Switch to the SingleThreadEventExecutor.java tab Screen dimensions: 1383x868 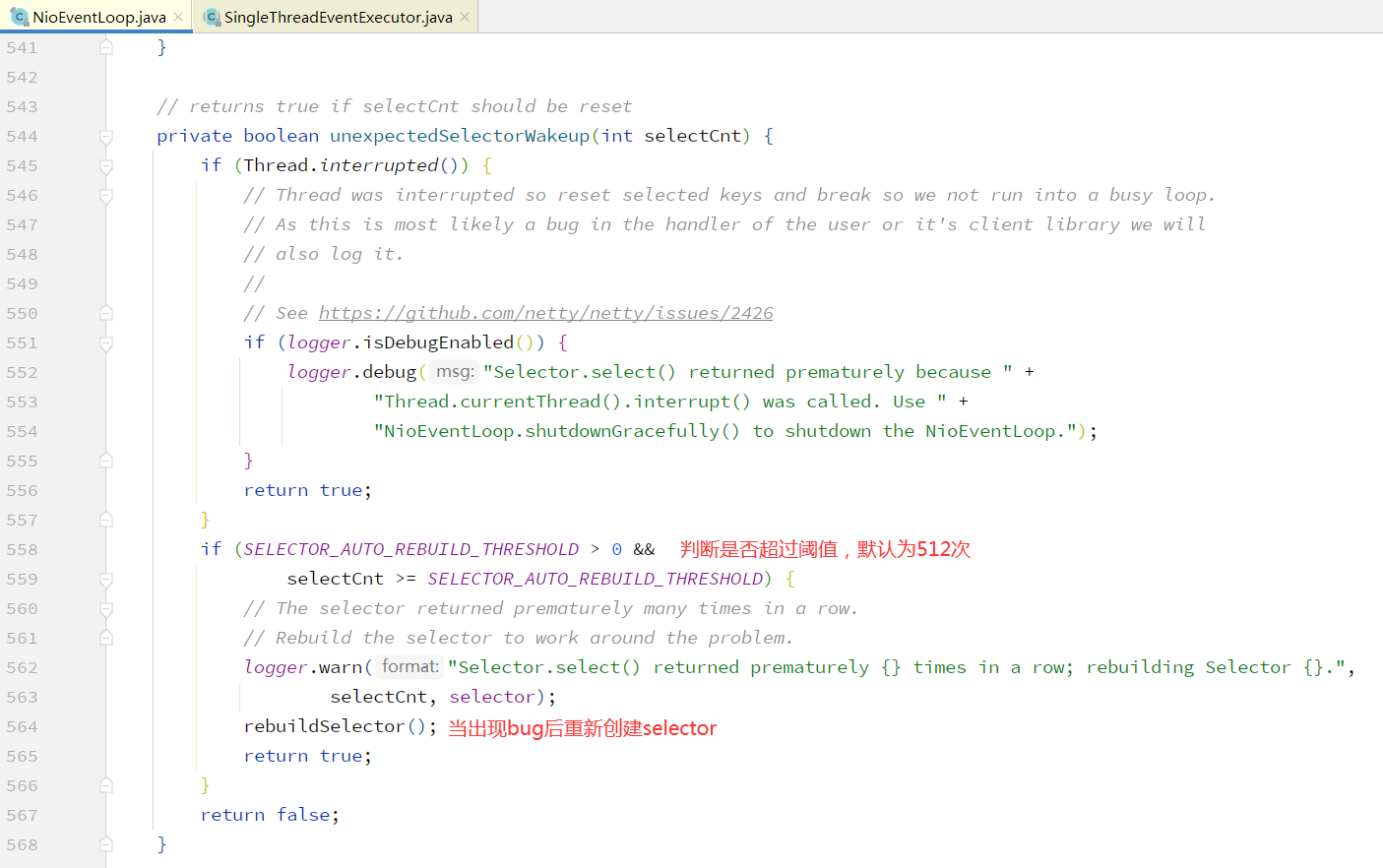pyautogui.click(x=338, y=17)
